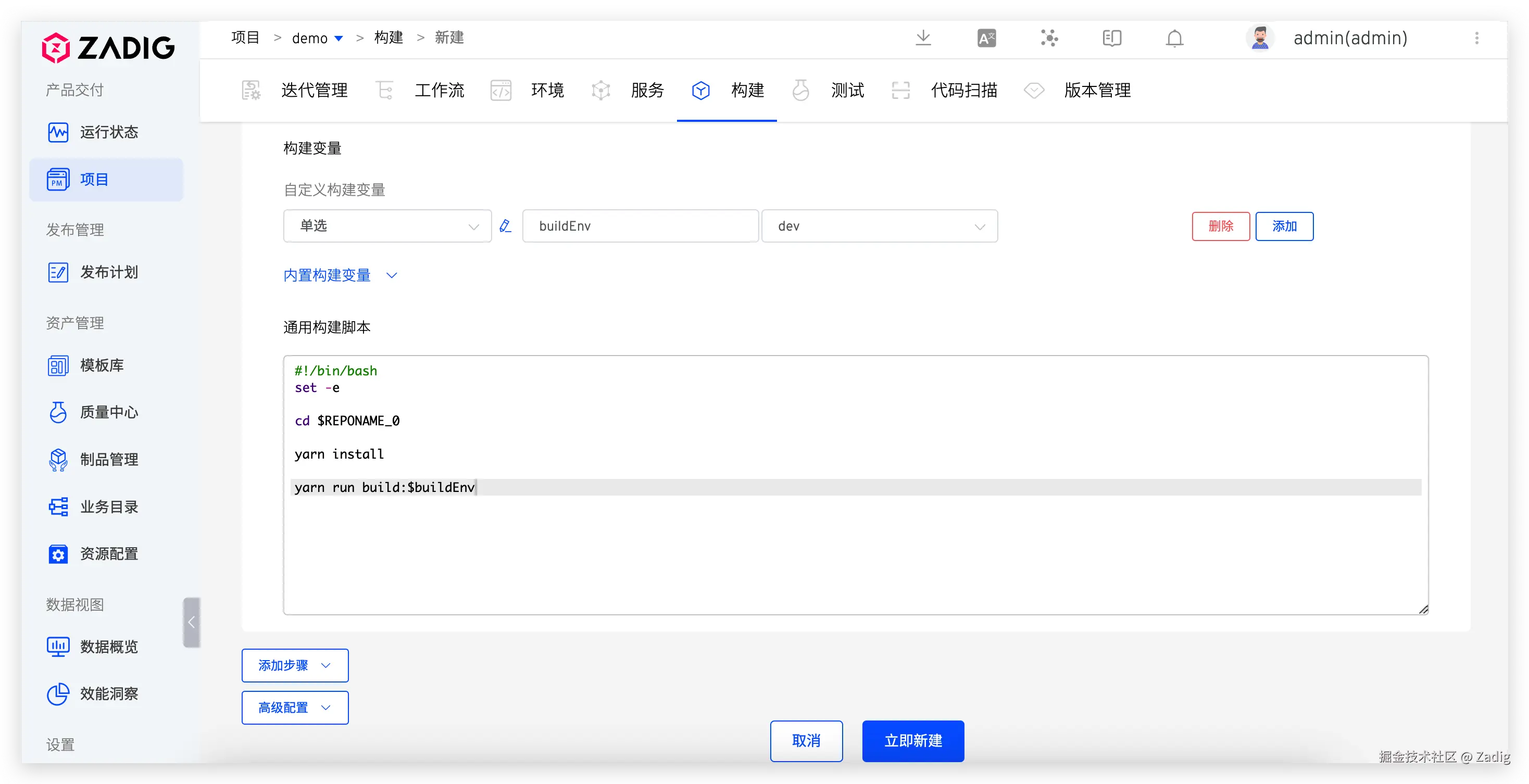Switch to 工作流 tab
The image size is (1529, 784).
pos(420,90)
